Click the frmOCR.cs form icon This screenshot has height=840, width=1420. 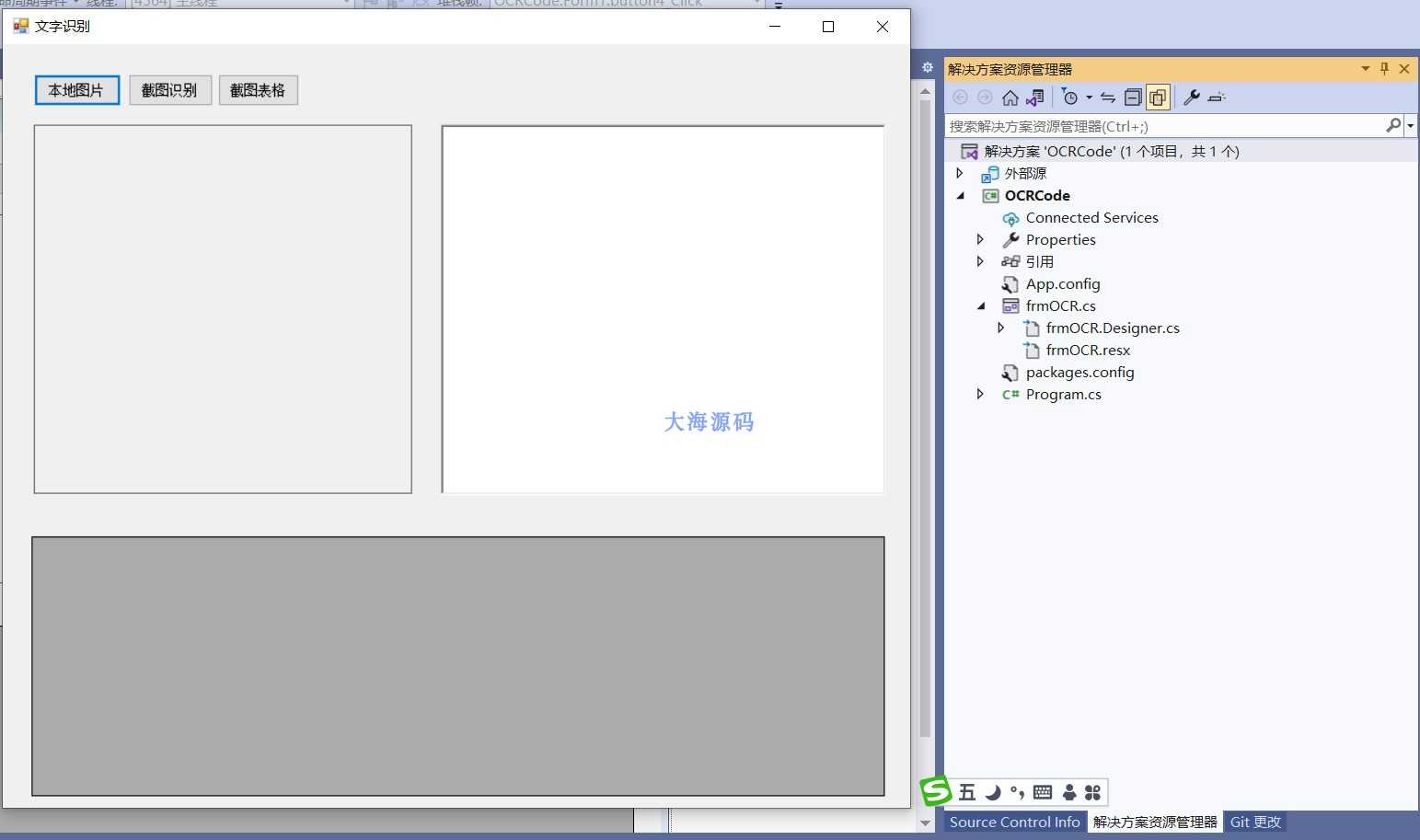coord(1010,305)
